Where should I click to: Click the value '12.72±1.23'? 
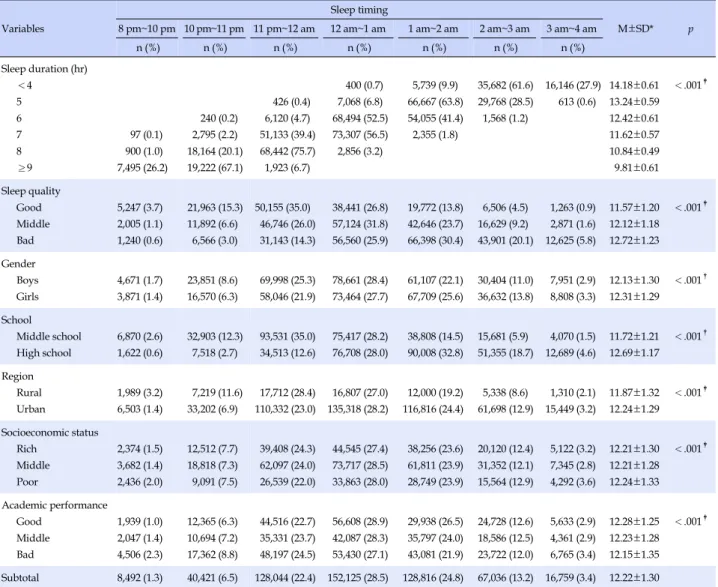[x=634, y=240]
